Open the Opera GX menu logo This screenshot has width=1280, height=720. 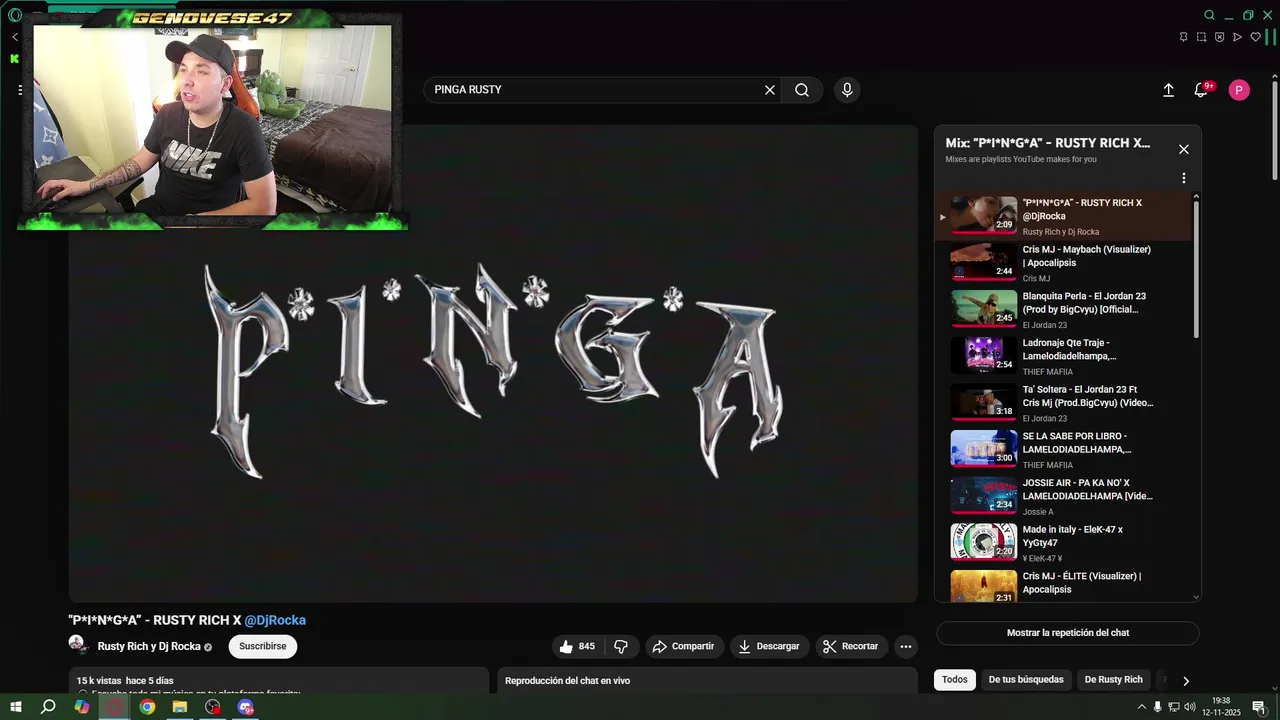[x=14, y=15]
